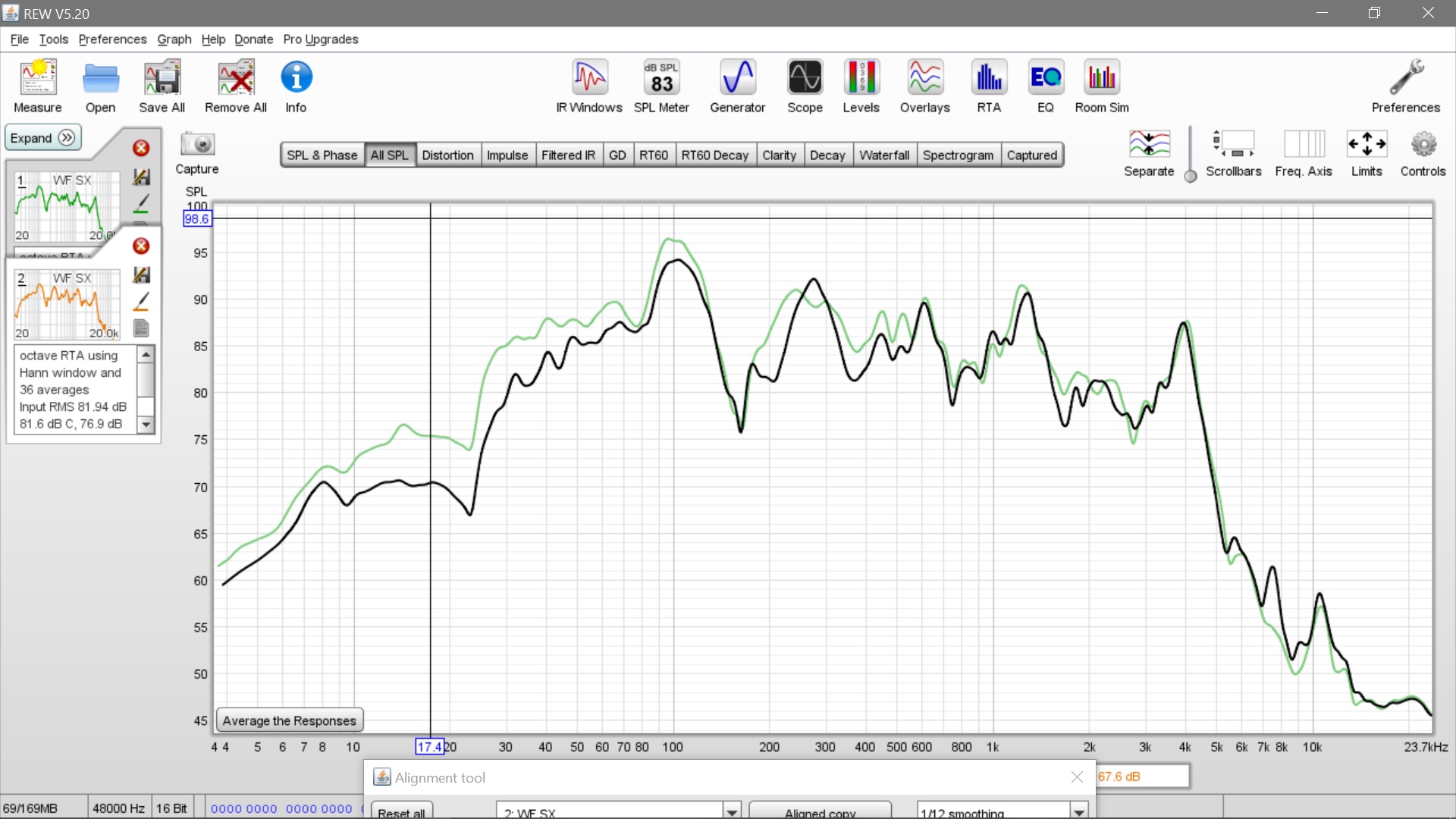Switch to Decay tab

click(827, 155)
